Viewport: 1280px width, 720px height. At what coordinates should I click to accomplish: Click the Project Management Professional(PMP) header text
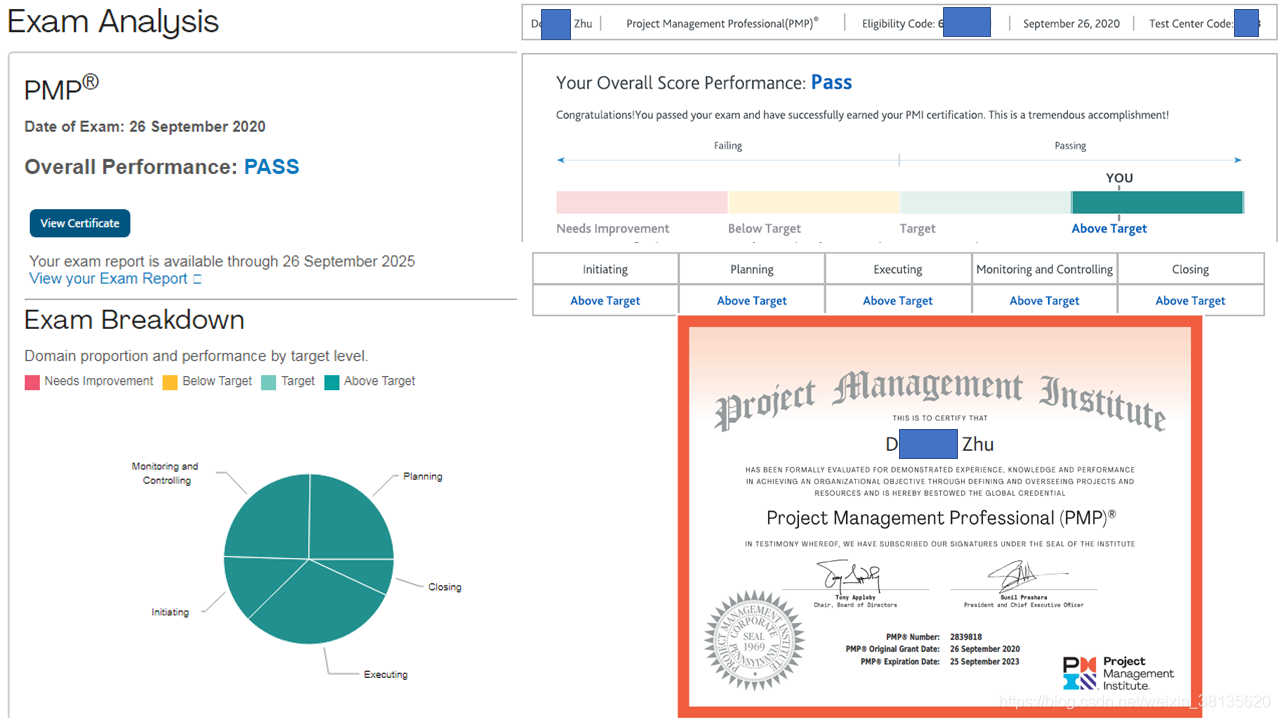tap(722, 23)
